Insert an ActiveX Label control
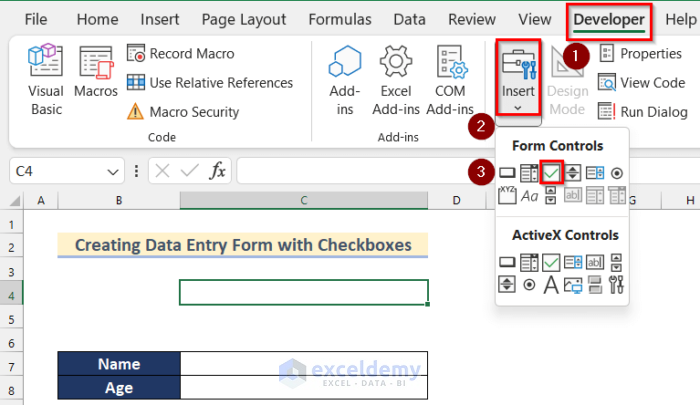Viewport: 700px width, 405px height. 551,286
